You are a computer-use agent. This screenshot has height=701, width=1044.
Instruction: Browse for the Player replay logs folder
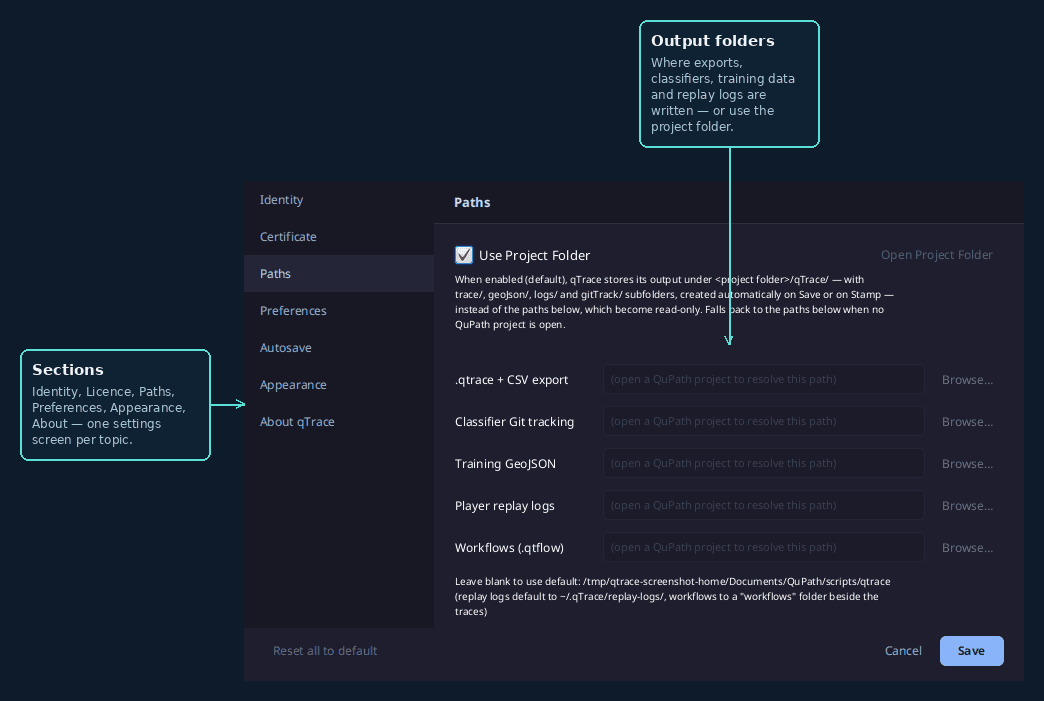[x=967, y=505]
